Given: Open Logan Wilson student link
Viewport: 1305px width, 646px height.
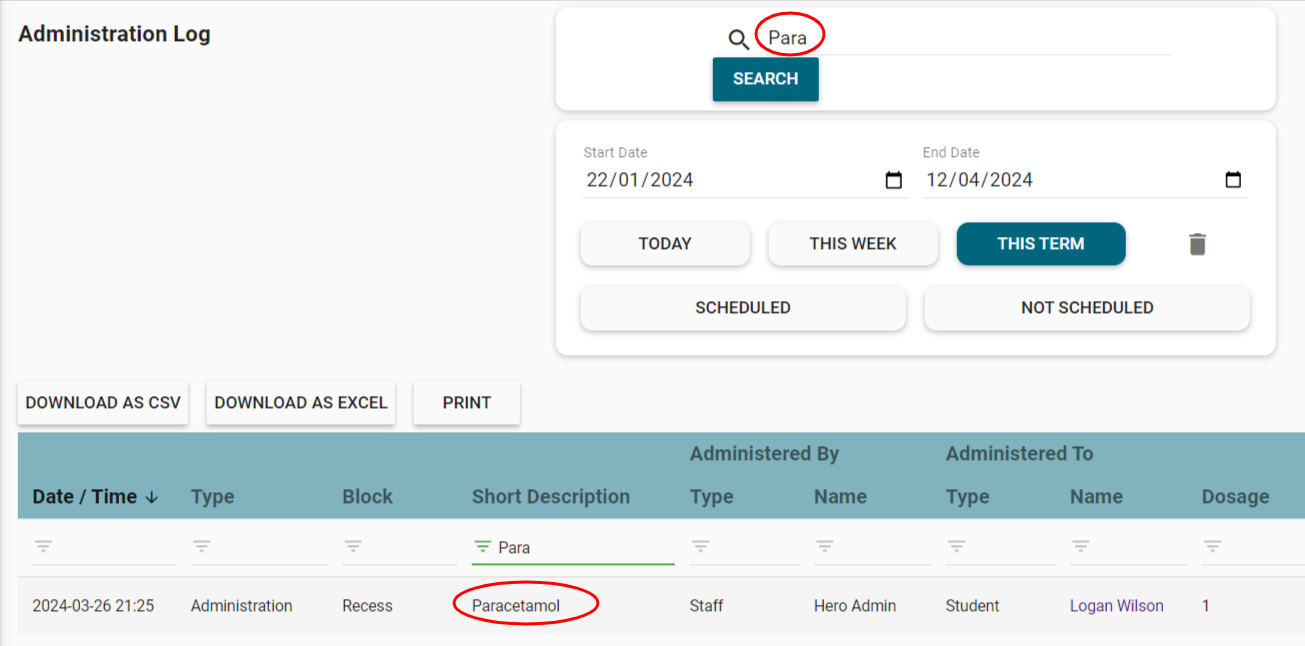Looking at the screenshot, I should point(1116,606).
